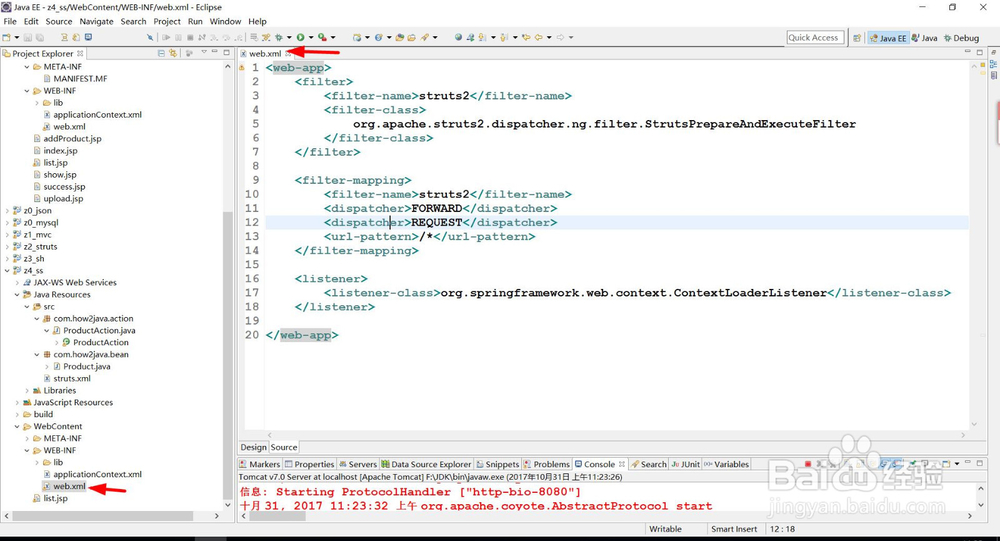Collapse the com.how2java.action package
The height and width of the screenshot is (541, 1000).
37,318
